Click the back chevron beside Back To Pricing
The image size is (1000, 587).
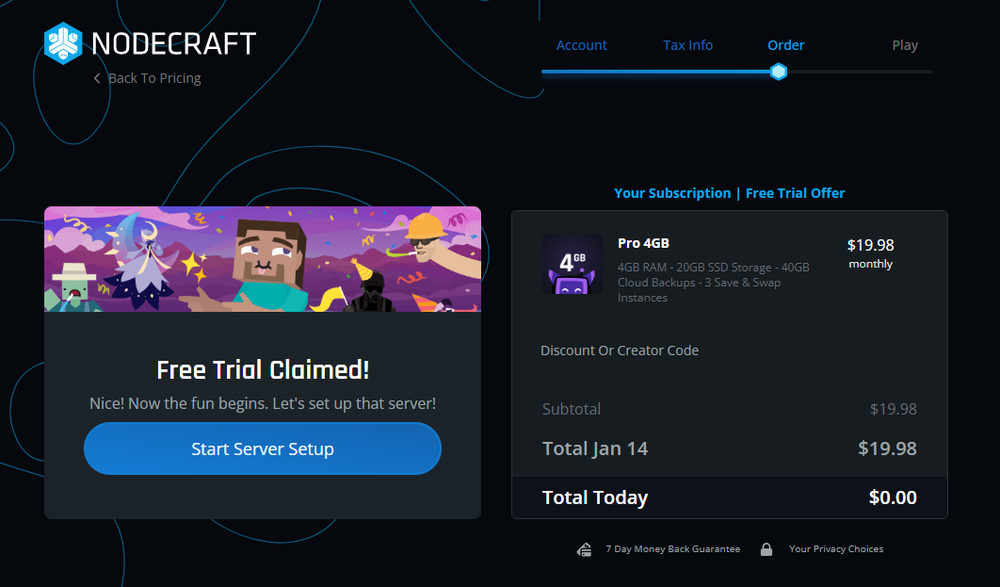coord(96,78)
